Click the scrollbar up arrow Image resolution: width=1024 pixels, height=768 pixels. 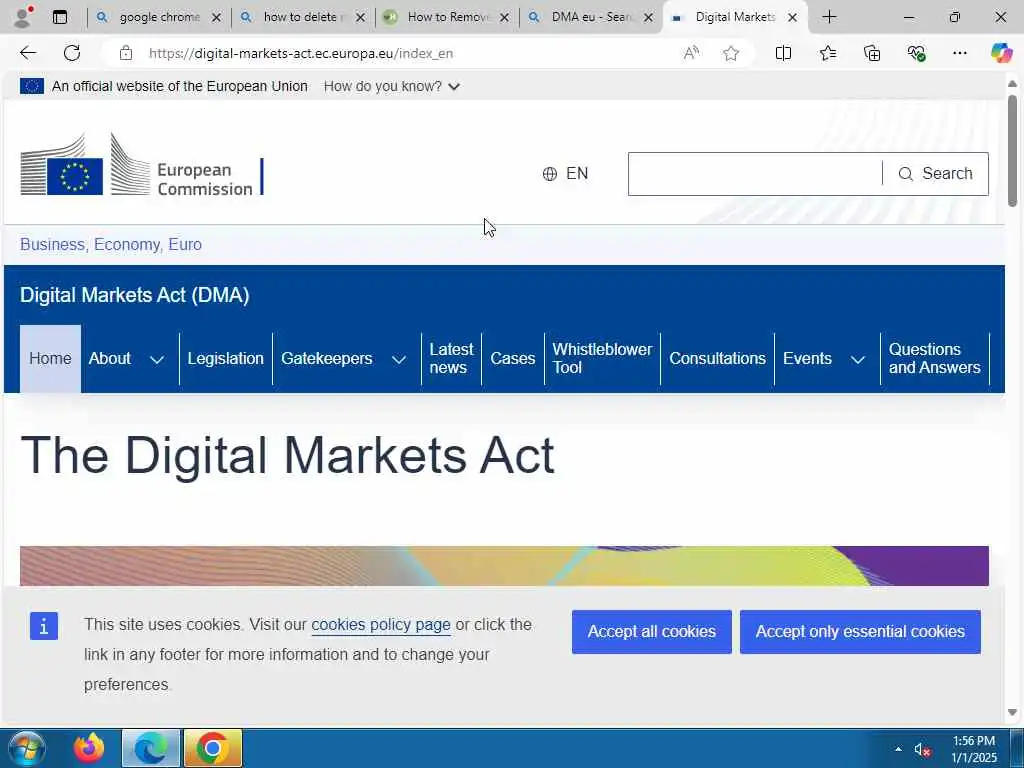click(x=1012, y=84)
